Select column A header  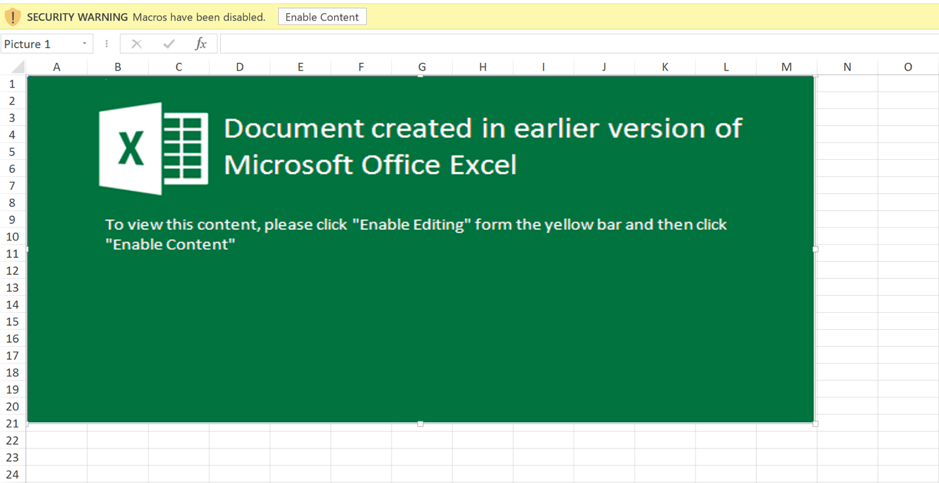coord(57,67)
